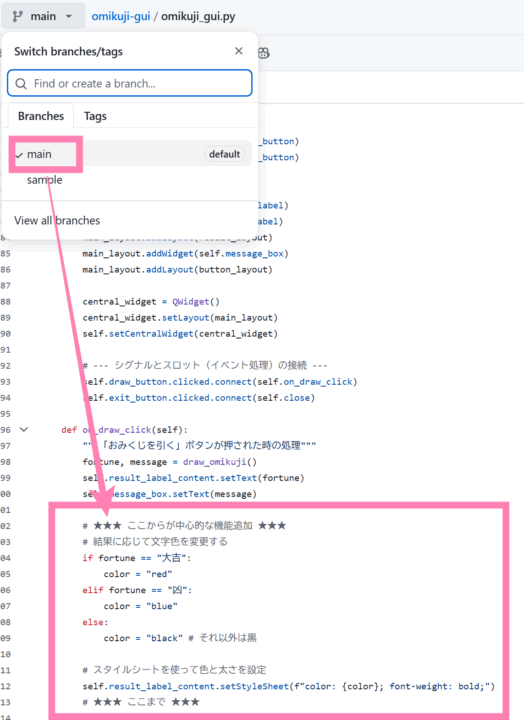524x720 pixels.
Task: Click the color = "red" line
Action: coord(138,574)
